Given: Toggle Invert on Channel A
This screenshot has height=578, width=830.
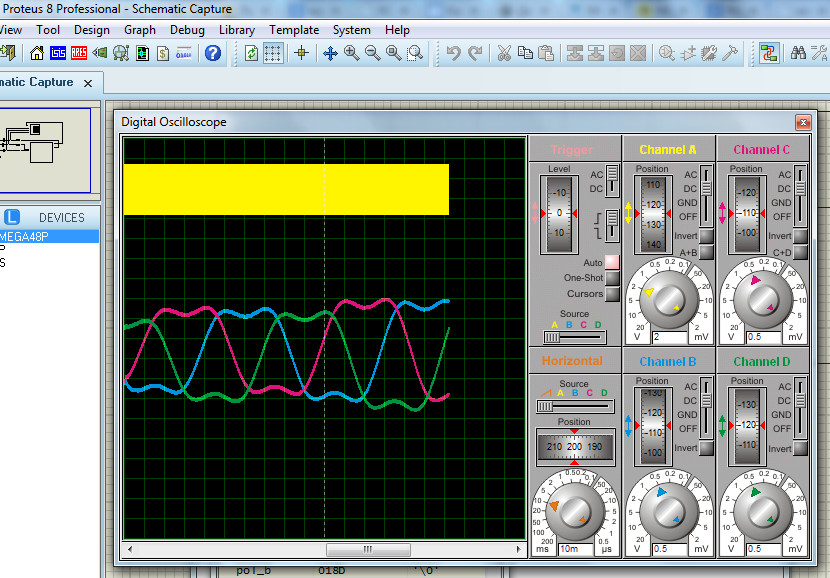Looking at the screenshot, I should (705, 236).
